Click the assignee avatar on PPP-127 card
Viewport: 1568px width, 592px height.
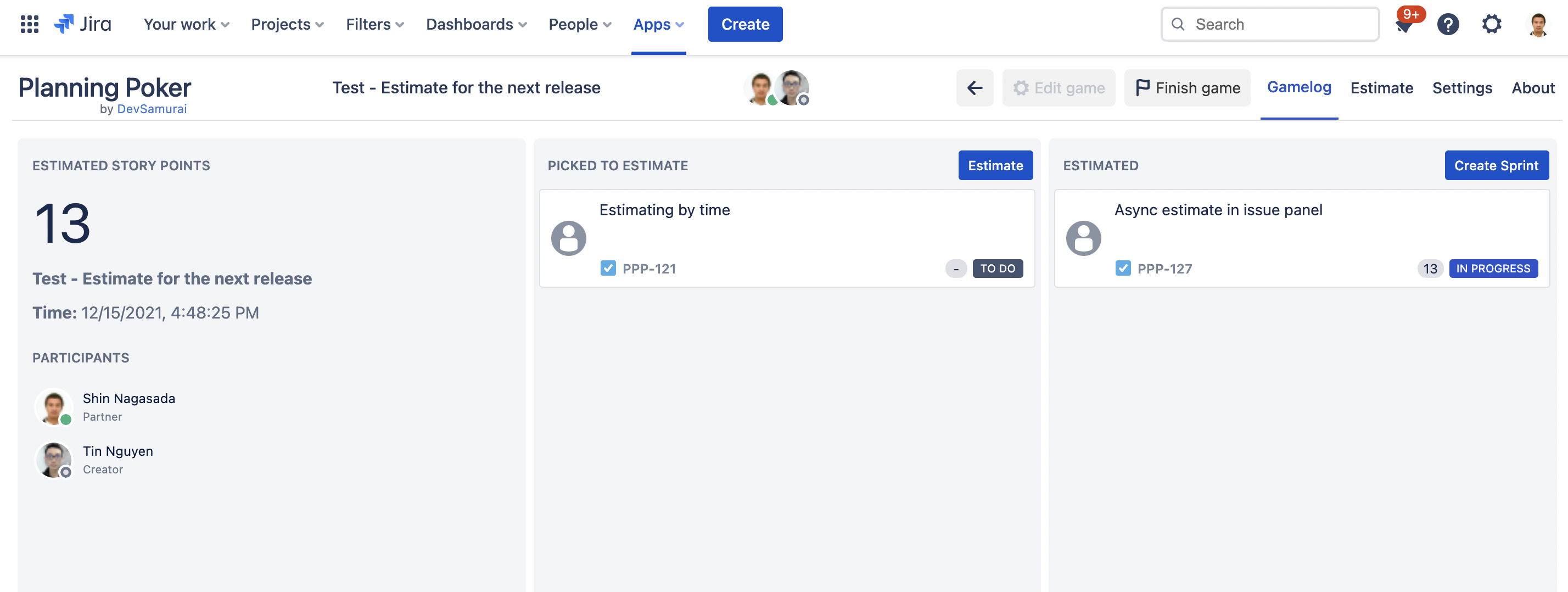[1083, 238]
